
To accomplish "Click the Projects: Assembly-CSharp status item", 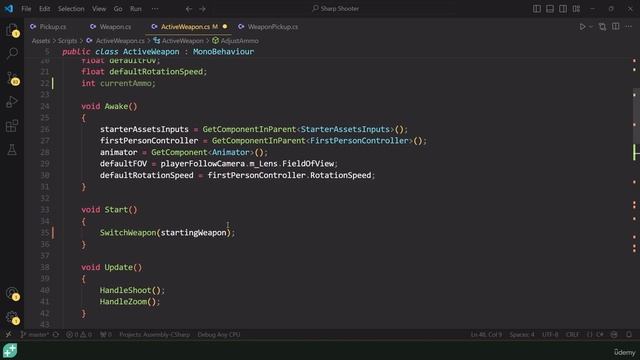I will pos(154,335).
